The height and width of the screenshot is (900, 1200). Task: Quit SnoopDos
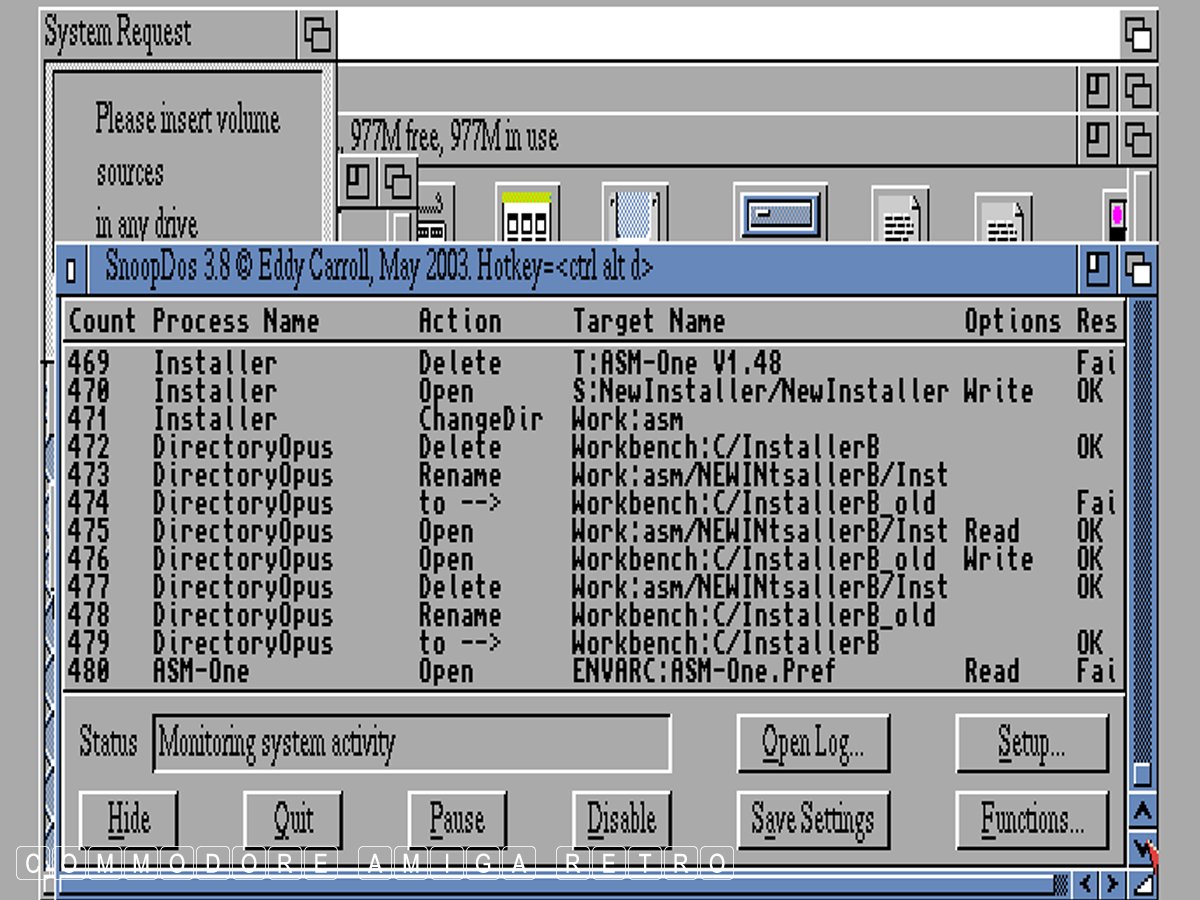pos(293,820)
